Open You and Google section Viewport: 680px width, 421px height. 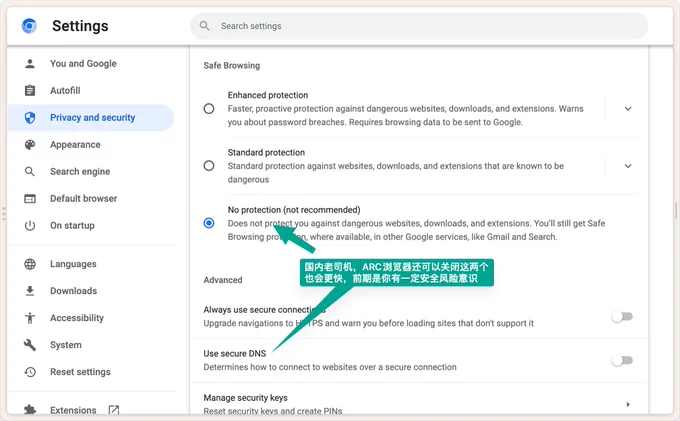click(91, 64)
